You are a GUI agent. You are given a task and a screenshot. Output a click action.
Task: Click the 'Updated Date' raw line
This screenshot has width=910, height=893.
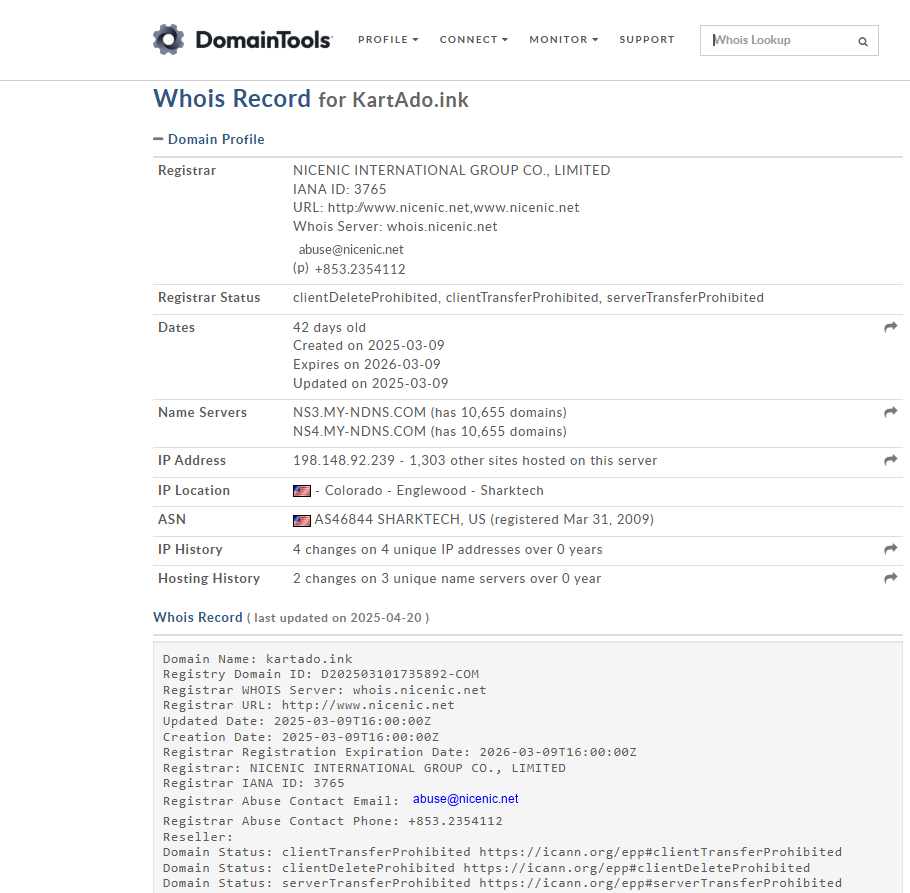click(297, 721)
